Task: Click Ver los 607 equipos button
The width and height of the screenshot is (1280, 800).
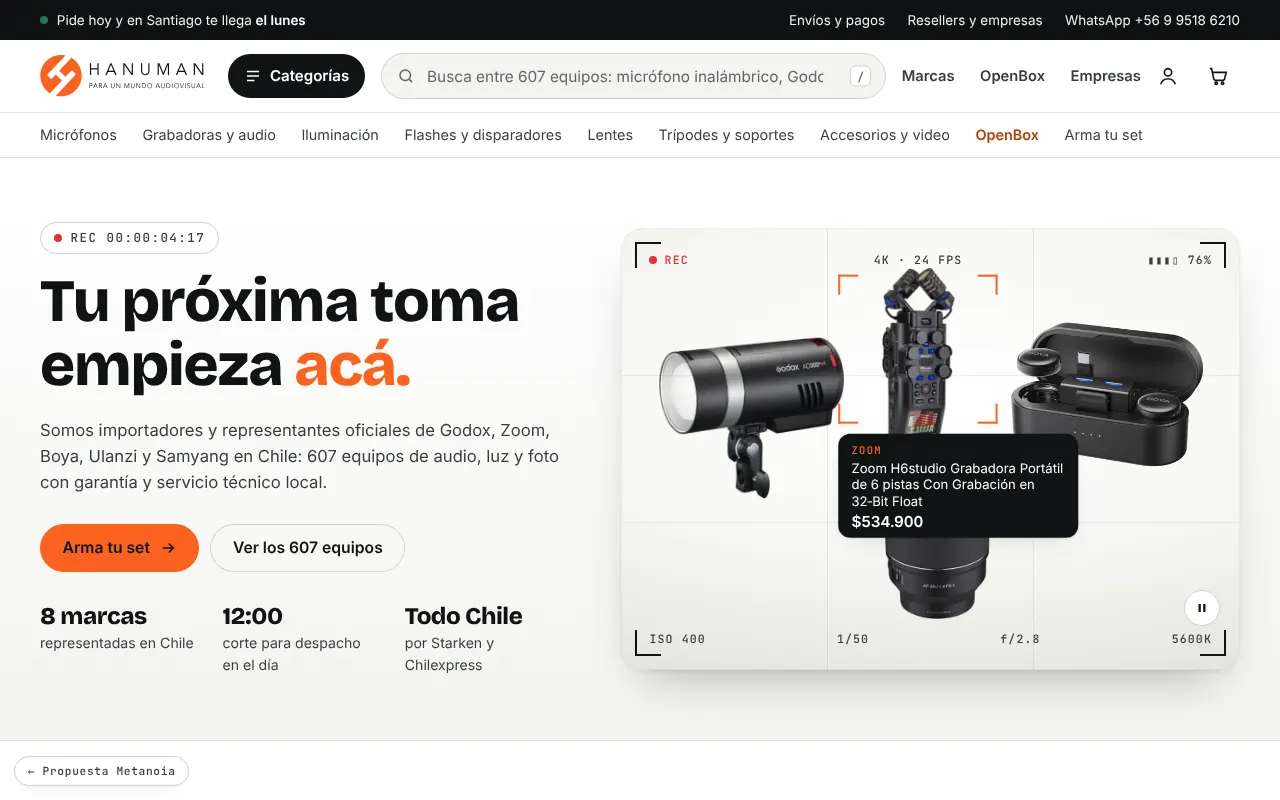Action: click(308, 548)
